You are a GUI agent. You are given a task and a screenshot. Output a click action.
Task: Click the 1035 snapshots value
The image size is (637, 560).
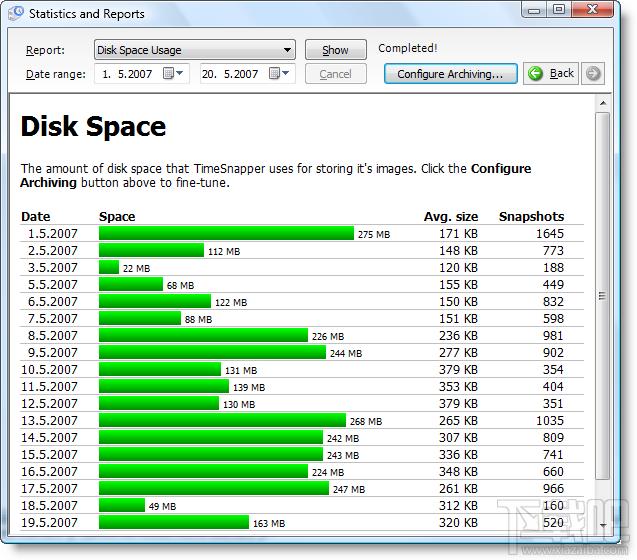pos(550,420)
